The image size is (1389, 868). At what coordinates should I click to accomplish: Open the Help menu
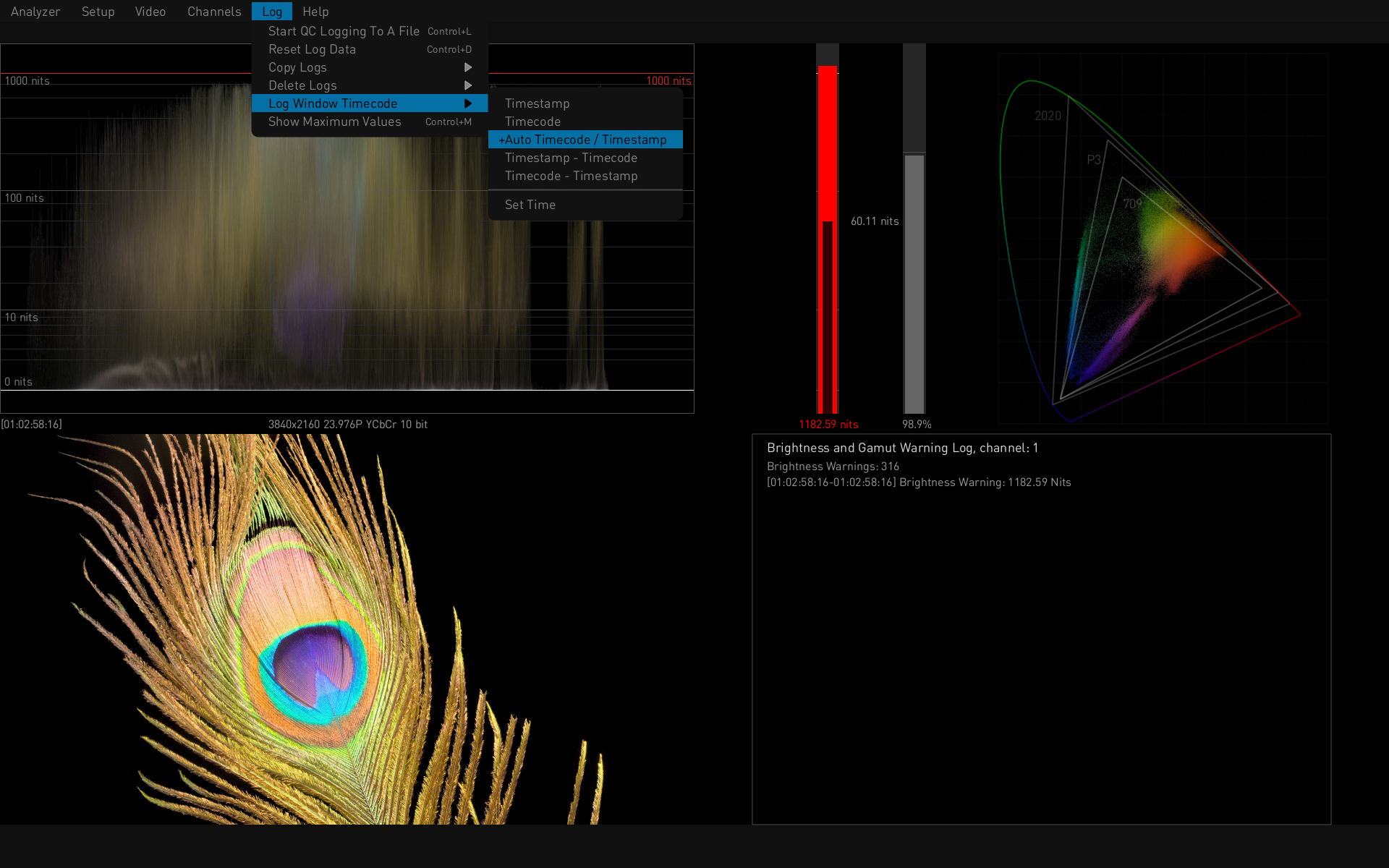(x=315, y=12)
